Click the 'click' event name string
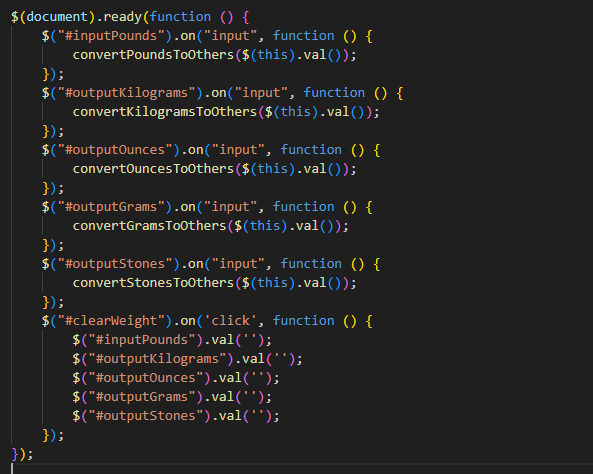Viewport: 593px width, 474px height. pyautogui.click(x=230, y=321)
